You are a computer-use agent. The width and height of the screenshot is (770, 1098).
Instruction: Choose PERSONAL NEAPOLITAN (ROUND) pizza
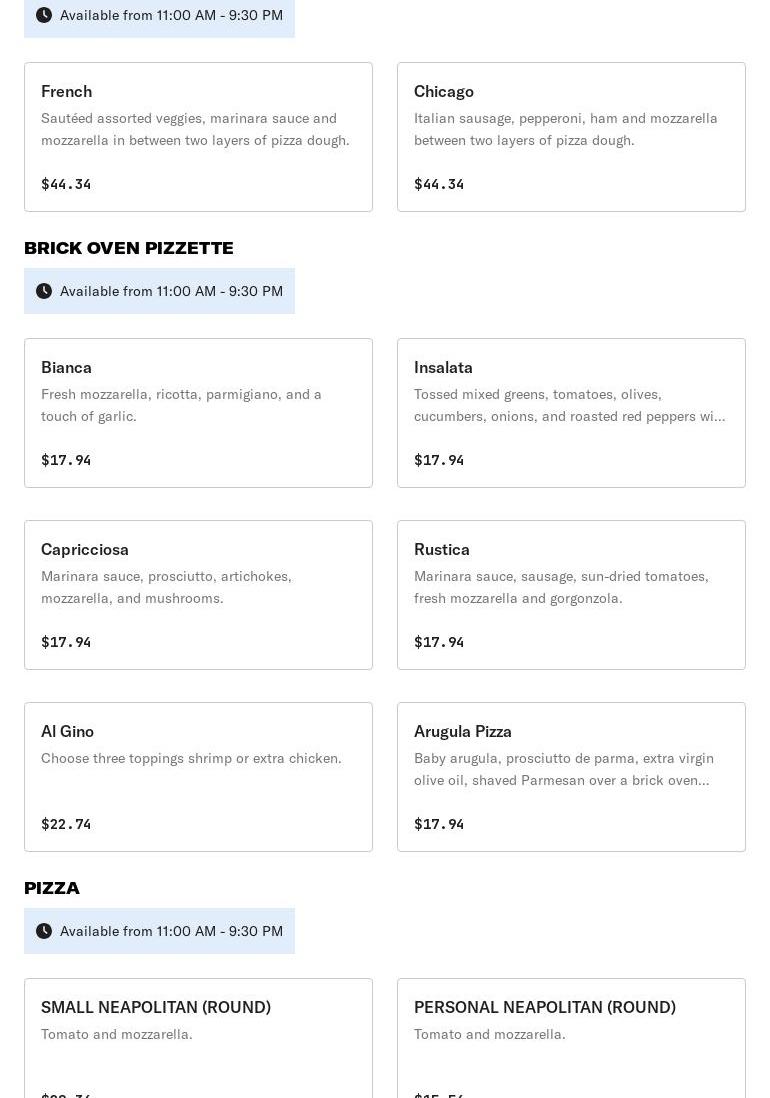[571, 1038]
